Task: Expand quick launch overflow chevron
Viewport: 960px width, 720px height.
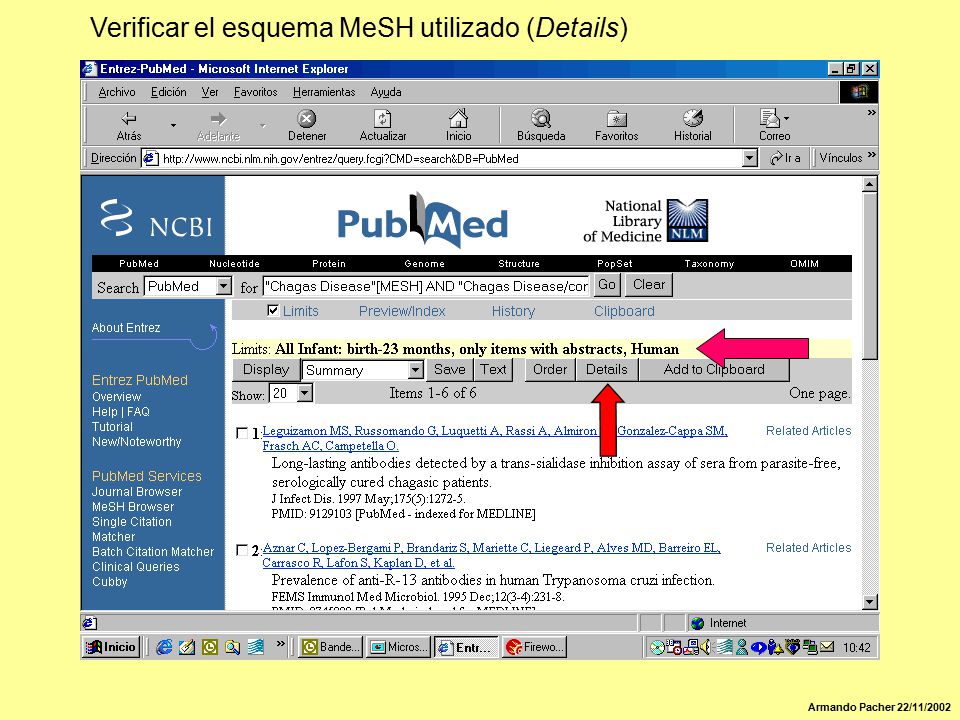Action: pyautogui.click(x=280, y=643)
